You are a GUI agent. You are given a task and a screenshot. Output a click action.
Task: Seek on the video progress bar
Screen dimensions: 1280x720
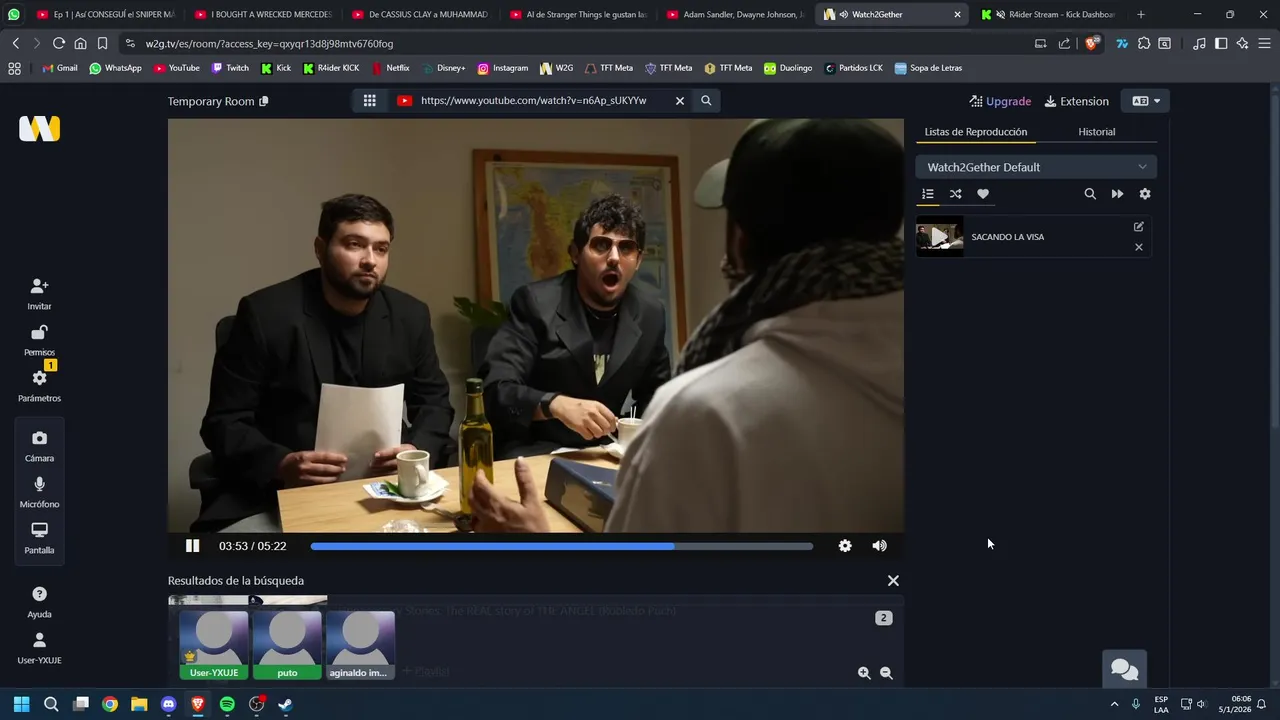click(562, 546)
